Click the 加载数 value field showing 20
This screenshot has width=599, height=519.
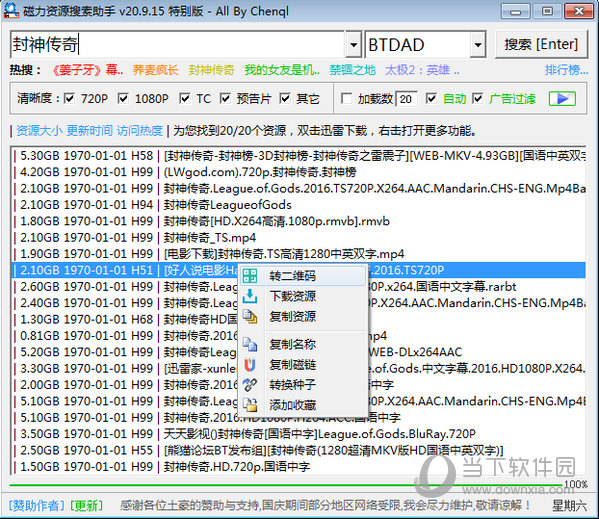tap(406, 99)
